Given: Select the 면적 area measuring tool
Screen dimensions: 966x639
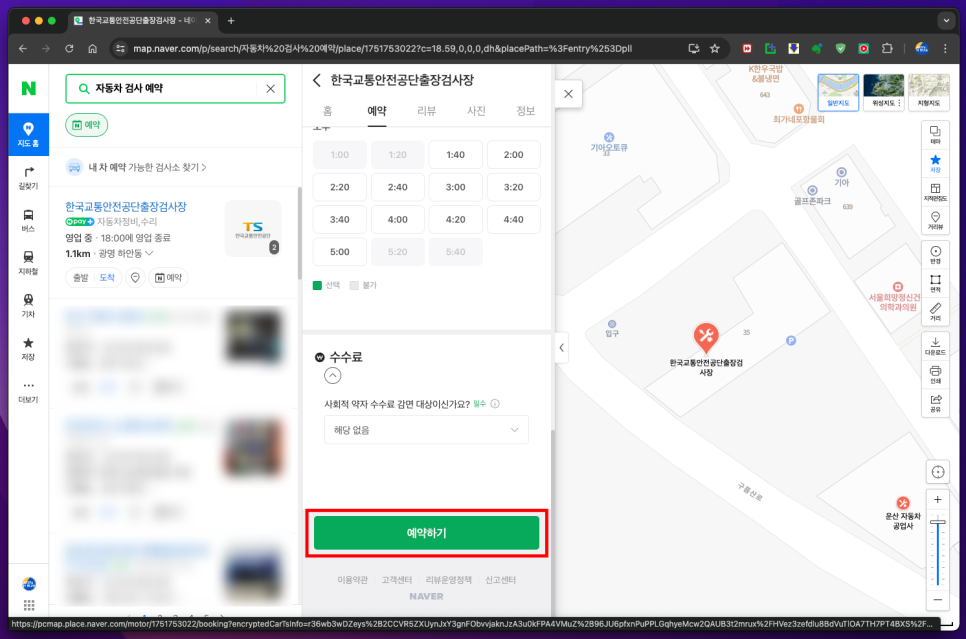Looking at the screenshot, I should click(x=935, y=283).
